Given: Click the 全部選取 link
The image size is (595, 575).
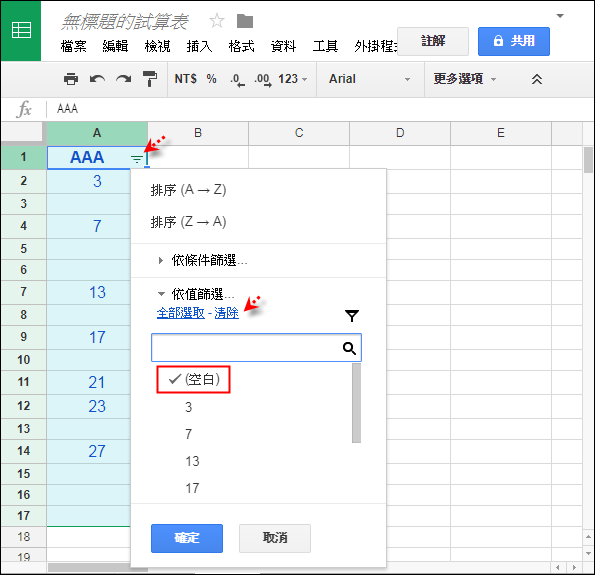Looking at the screenshot, I should tap(181, 313).
